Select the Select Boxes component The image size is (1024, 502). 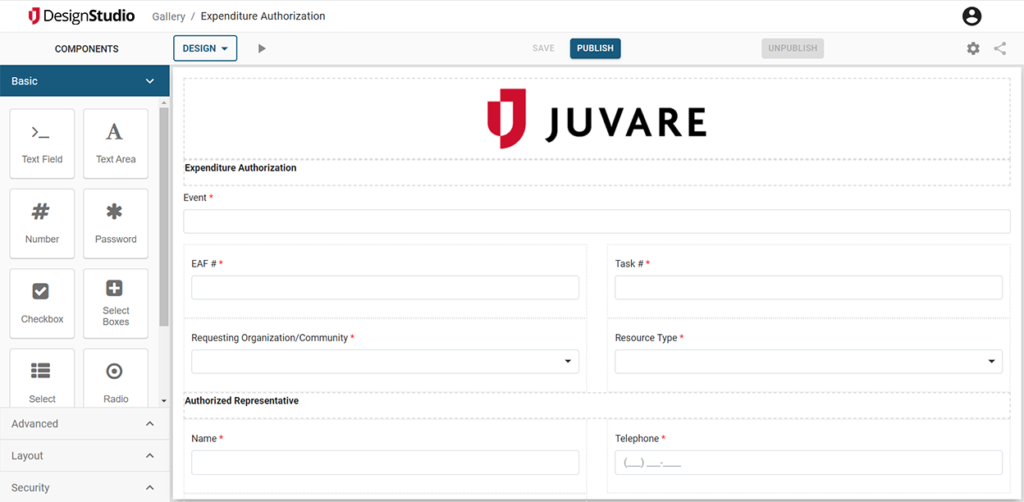point(116,304)
